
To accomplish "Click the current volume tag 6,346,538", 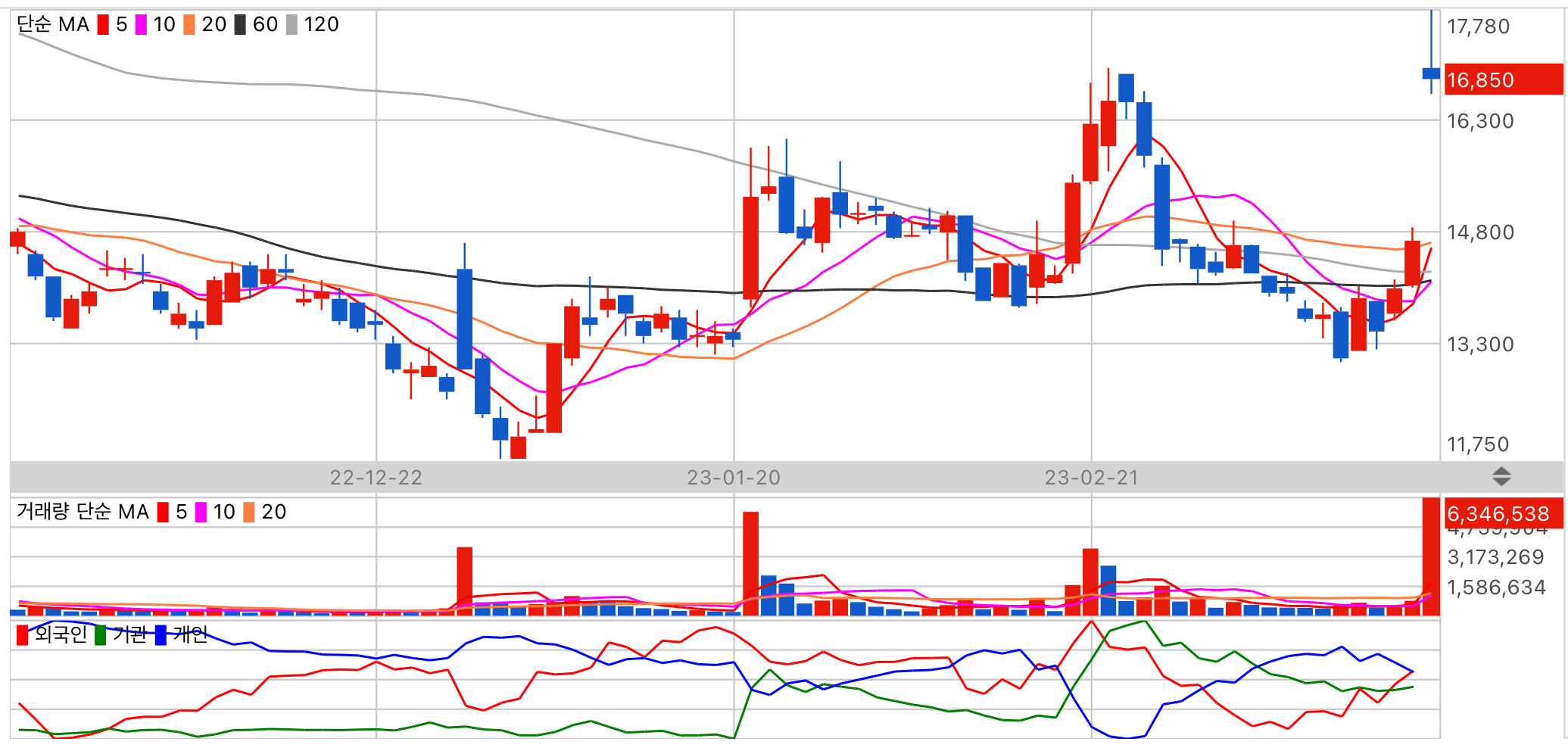I will click(1504, 513).
